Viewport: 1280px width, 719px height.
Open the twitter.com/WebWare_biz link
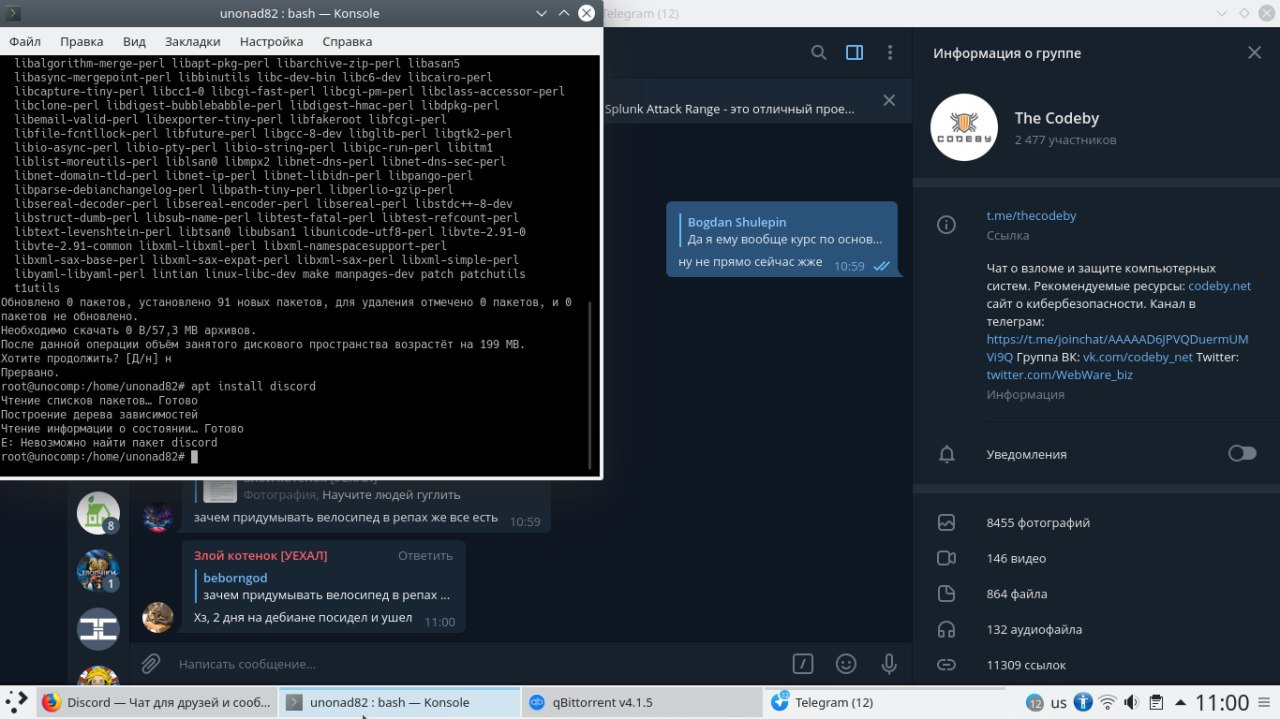1059,375
